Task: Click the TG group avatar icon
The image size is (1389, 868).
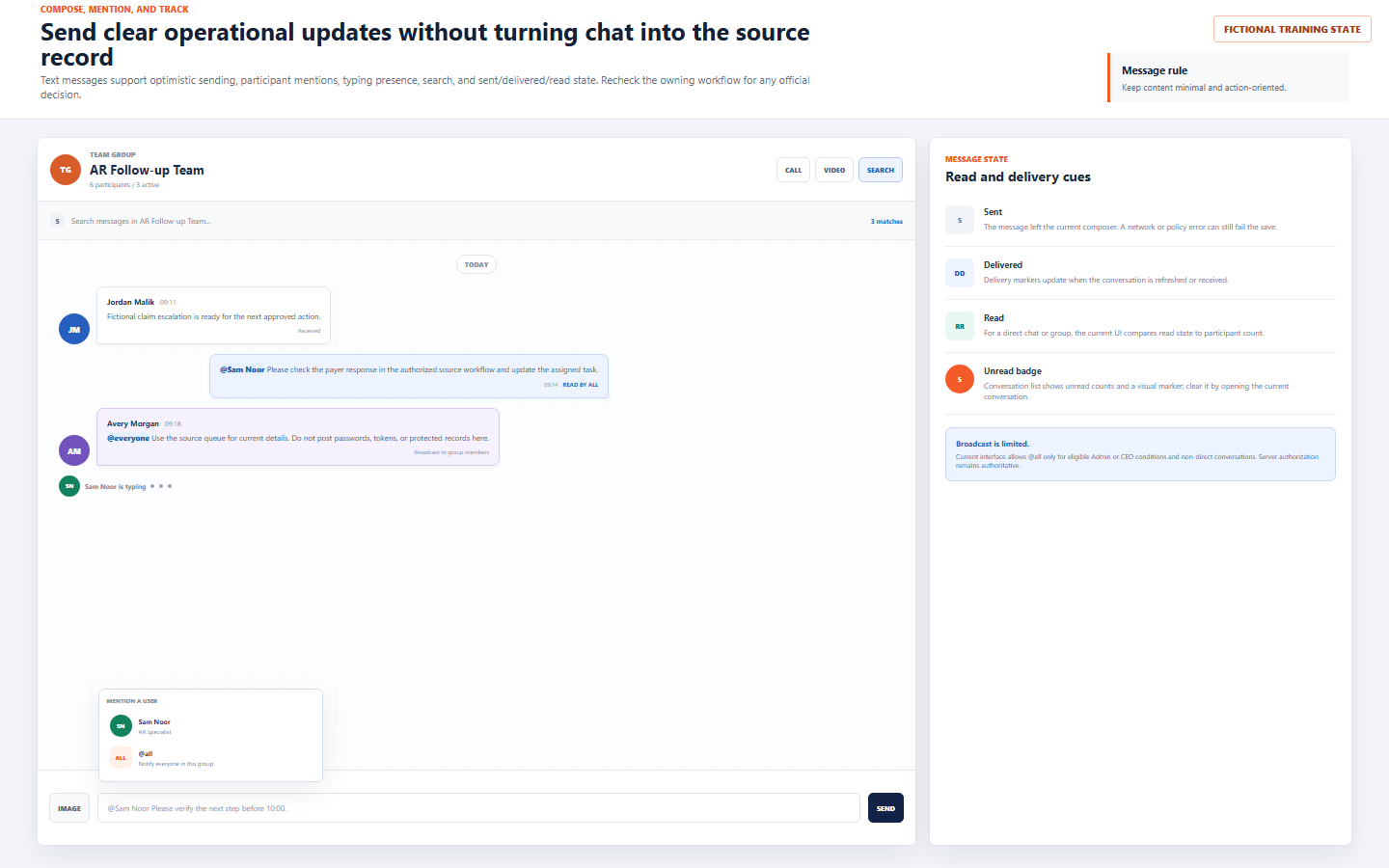Action: pyautogui.click(x=66, y=170)
